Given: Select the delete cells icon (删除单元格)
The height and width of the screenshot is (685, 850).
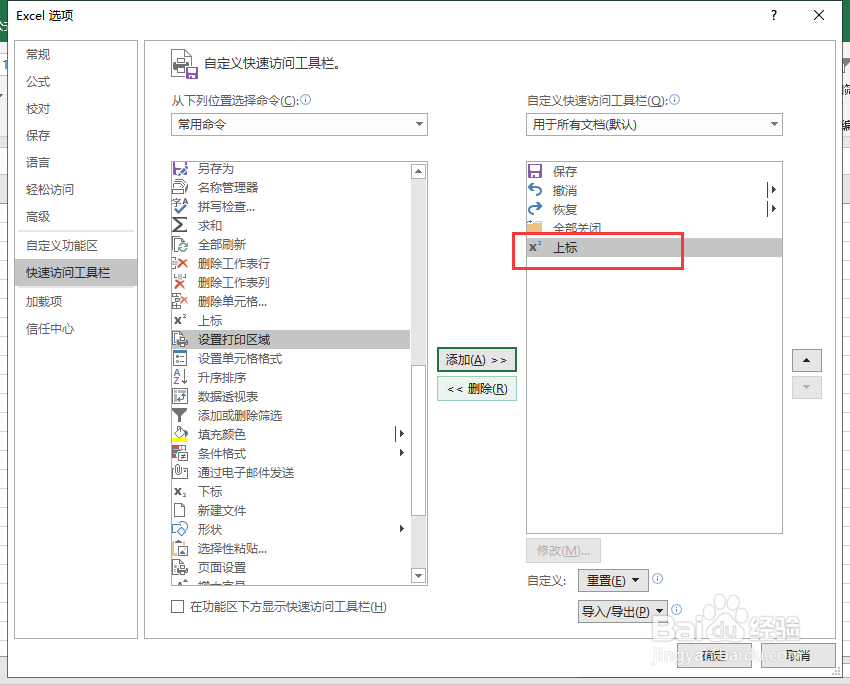Looking at the screenshot, I should (180, 301).
